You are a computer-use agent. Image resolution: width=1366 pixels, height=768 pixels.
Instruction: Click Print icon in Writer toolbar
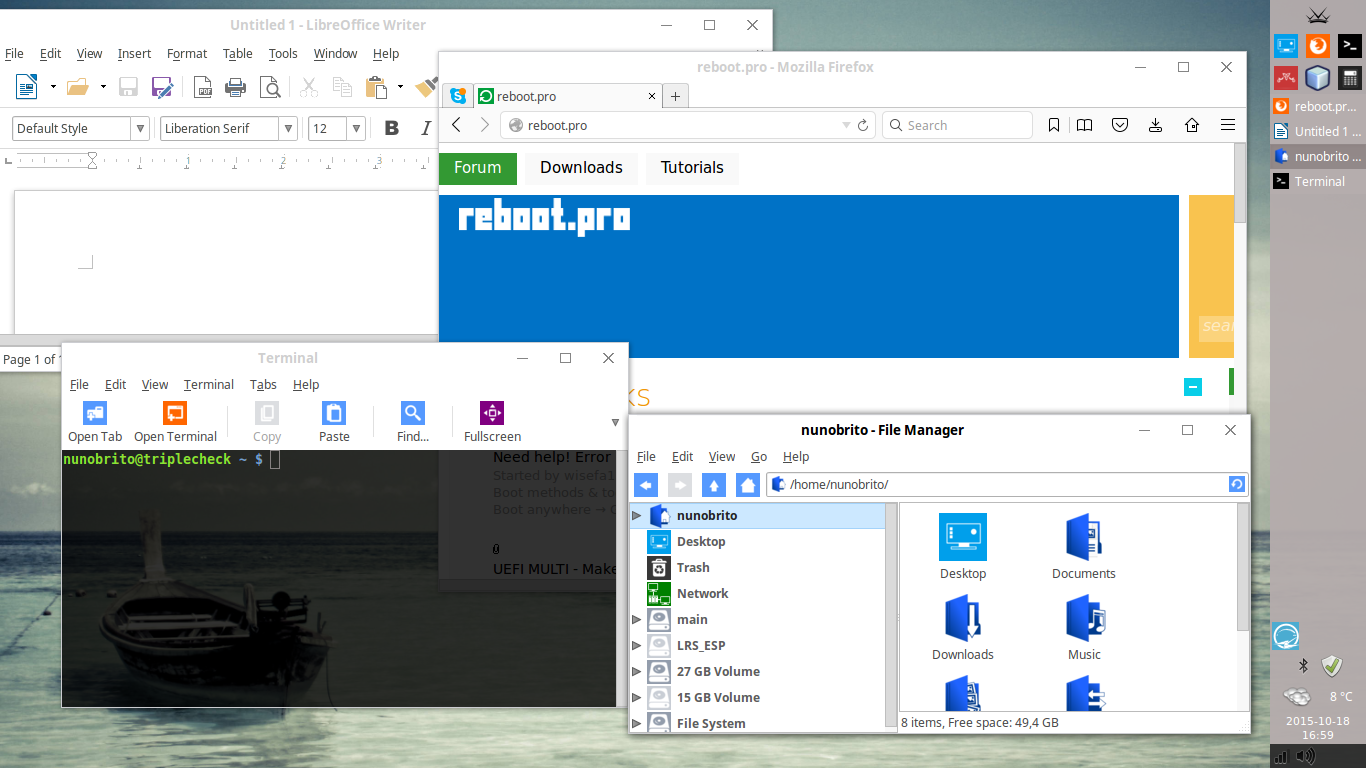235,87
